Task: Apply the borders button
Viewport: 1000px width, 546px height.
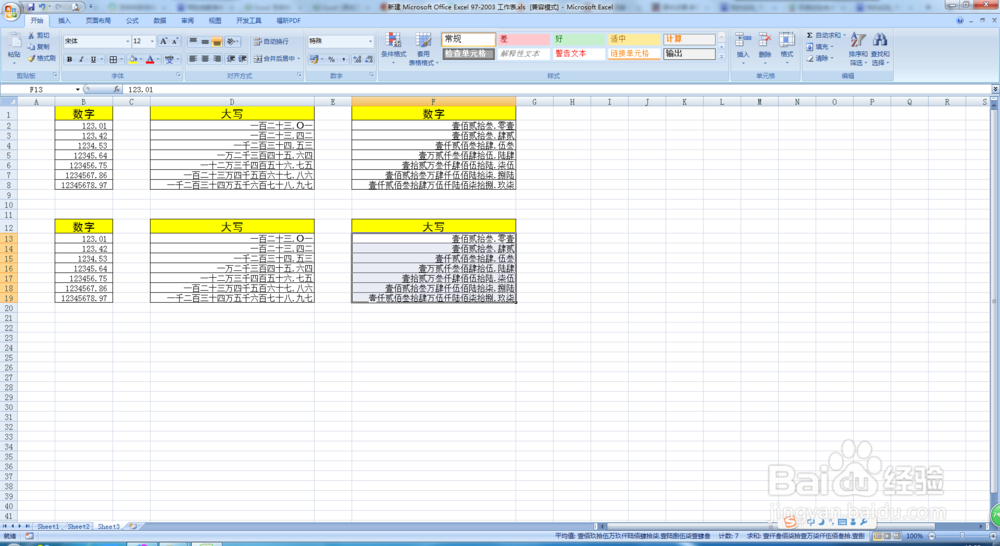Action: [x=113, y=59]
